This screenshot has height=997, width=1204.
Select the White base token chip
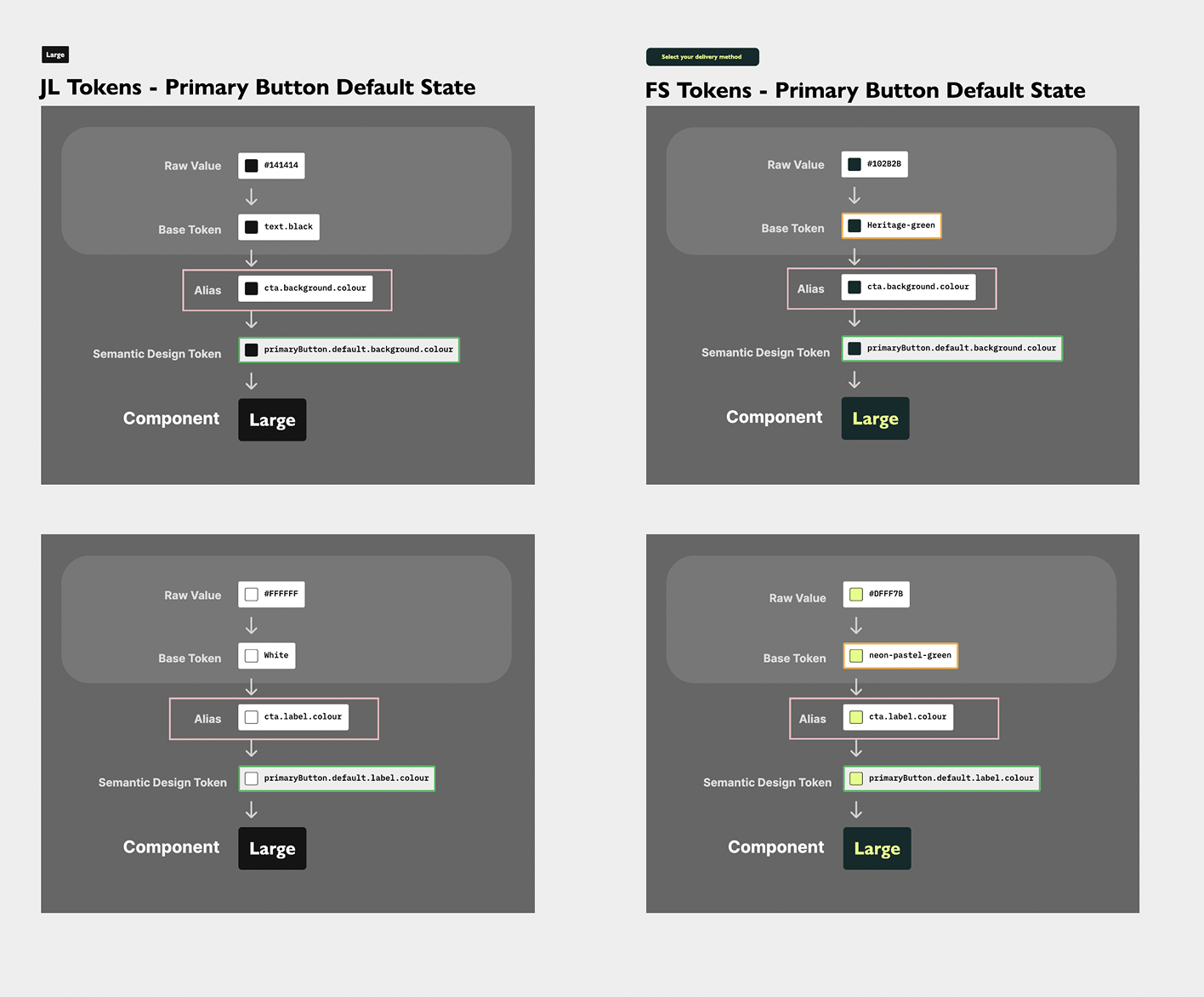coord(267,656)
